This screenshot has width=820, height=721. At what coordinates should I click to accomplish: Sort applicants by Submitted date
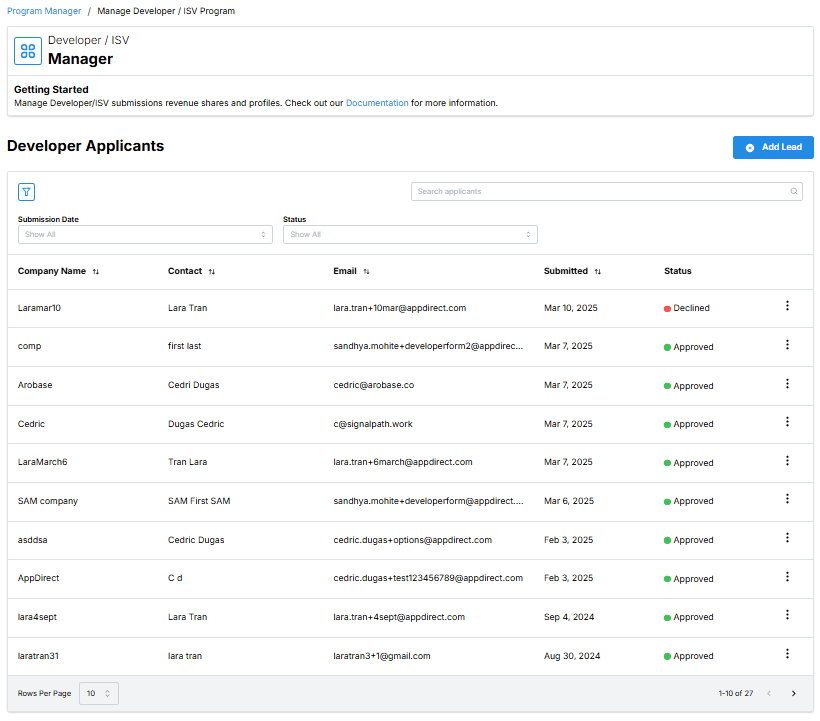(598, 272)
